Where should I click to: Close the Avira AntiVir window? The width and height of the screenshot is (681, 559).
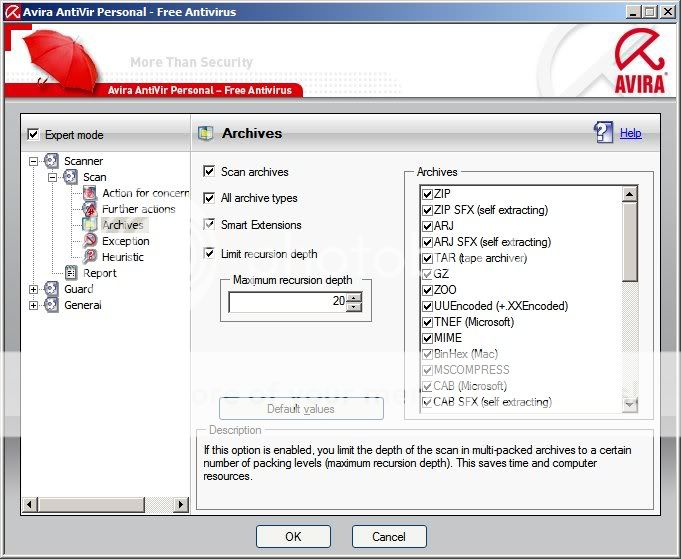pos(668,11)
